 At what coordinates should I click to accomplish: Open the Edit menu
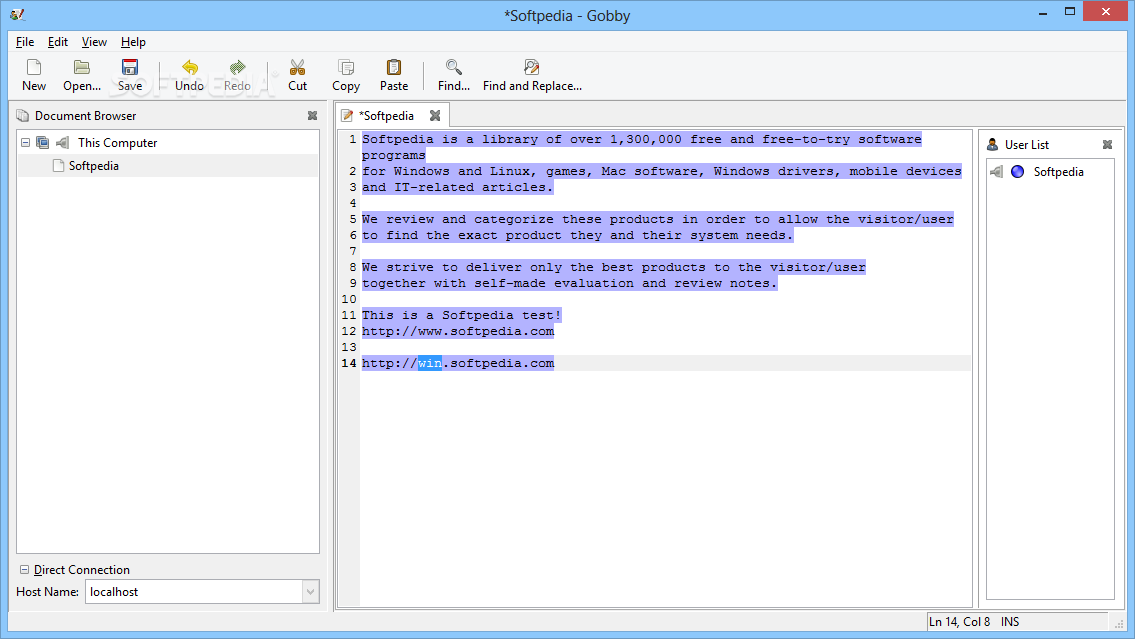58,42
